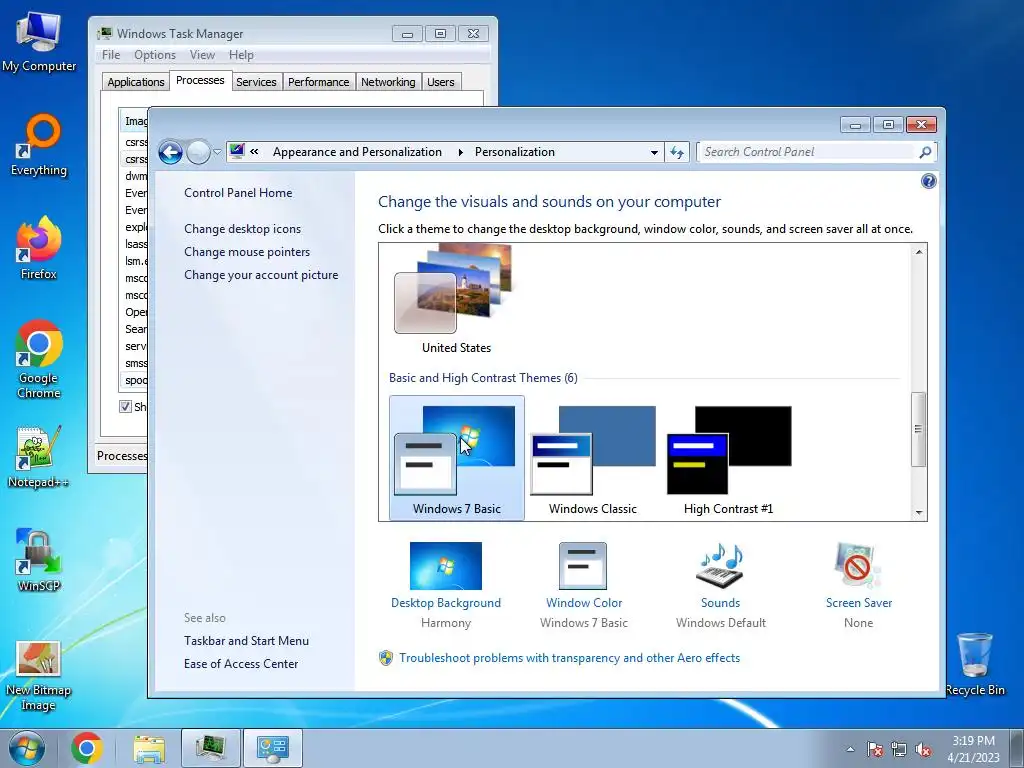Open the Google Chrome desktop shortcut
This screenshot has height=768, width=1024.
pyautogui.click(x=39, y=359)
